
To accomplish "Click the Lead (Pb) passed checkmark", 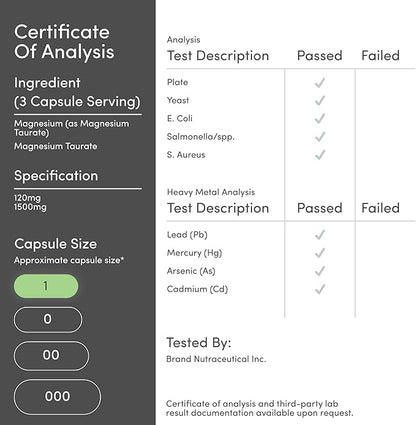I will pos(320,235).
